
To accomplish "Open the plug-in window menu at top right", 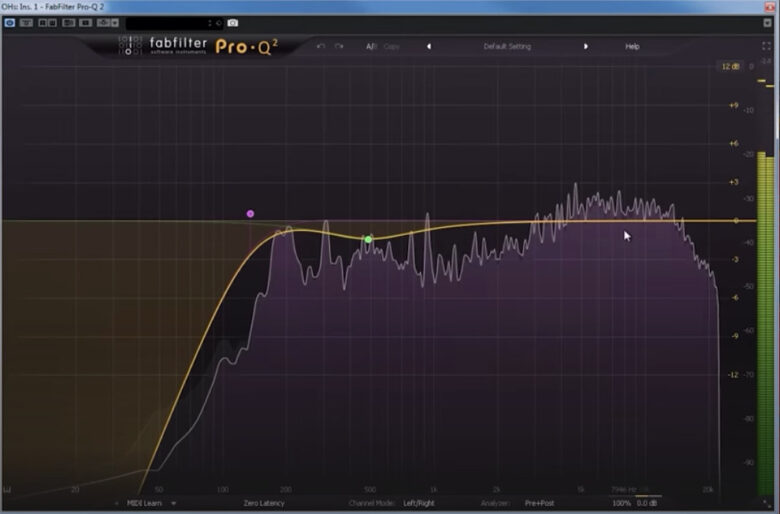I will [x=767, y=23].
